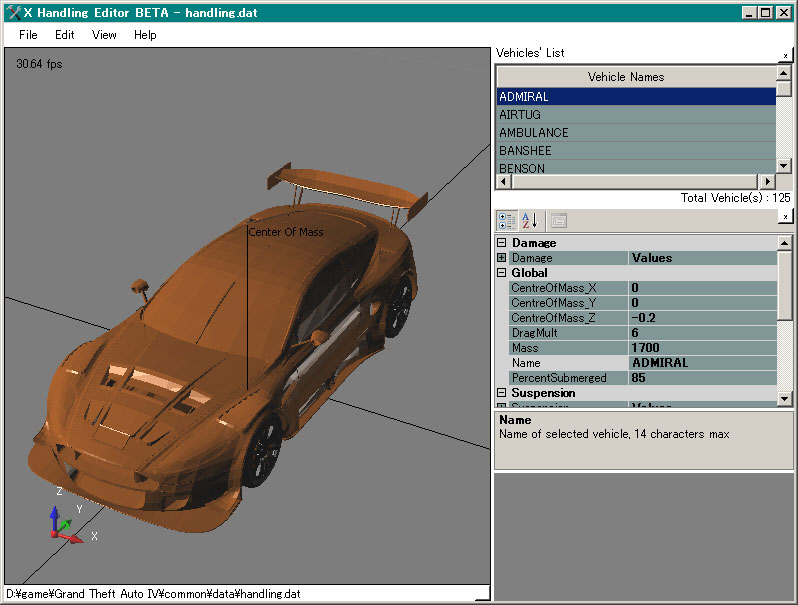798x605 pixels.
Task: Click the CentreOfMass_X value field
Action: click(x=703, y=288)
